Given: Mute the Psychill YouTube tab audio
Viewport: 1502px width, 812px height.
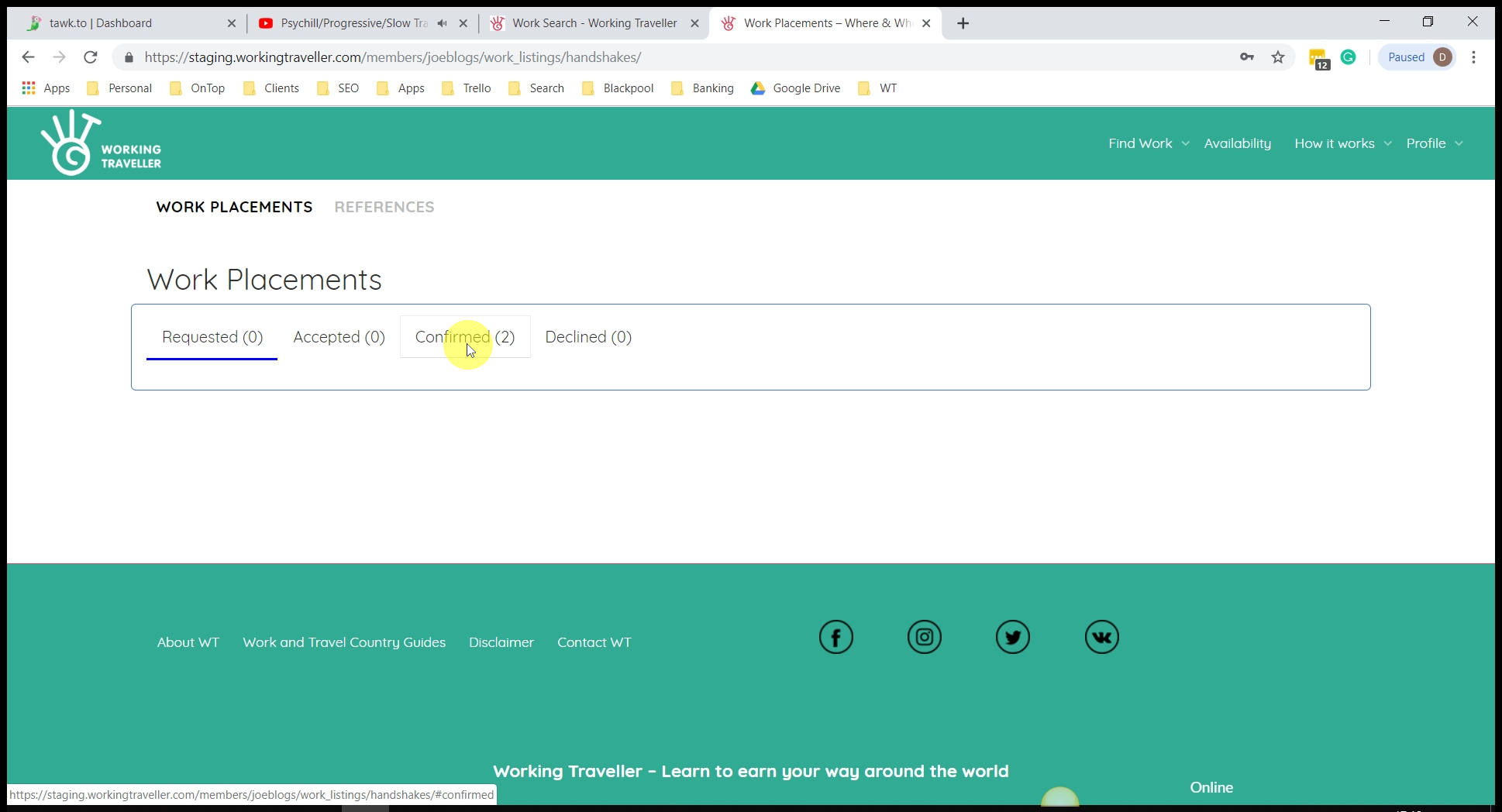Looking at the screenshot, I should [442, 23].
